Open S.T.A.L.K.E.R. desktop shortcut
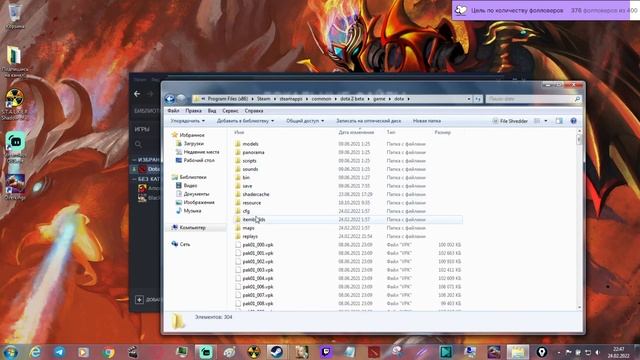 14,104
